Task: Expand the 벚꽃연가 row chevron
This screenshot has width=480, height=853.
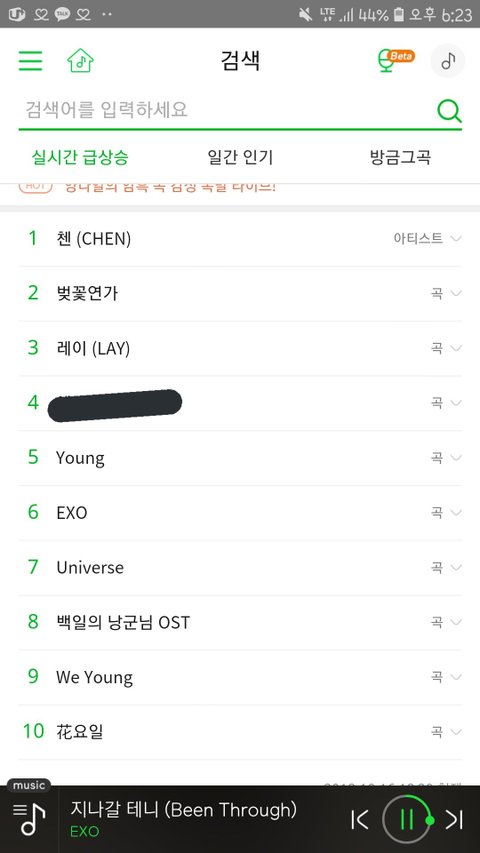Action: point(457,293)
